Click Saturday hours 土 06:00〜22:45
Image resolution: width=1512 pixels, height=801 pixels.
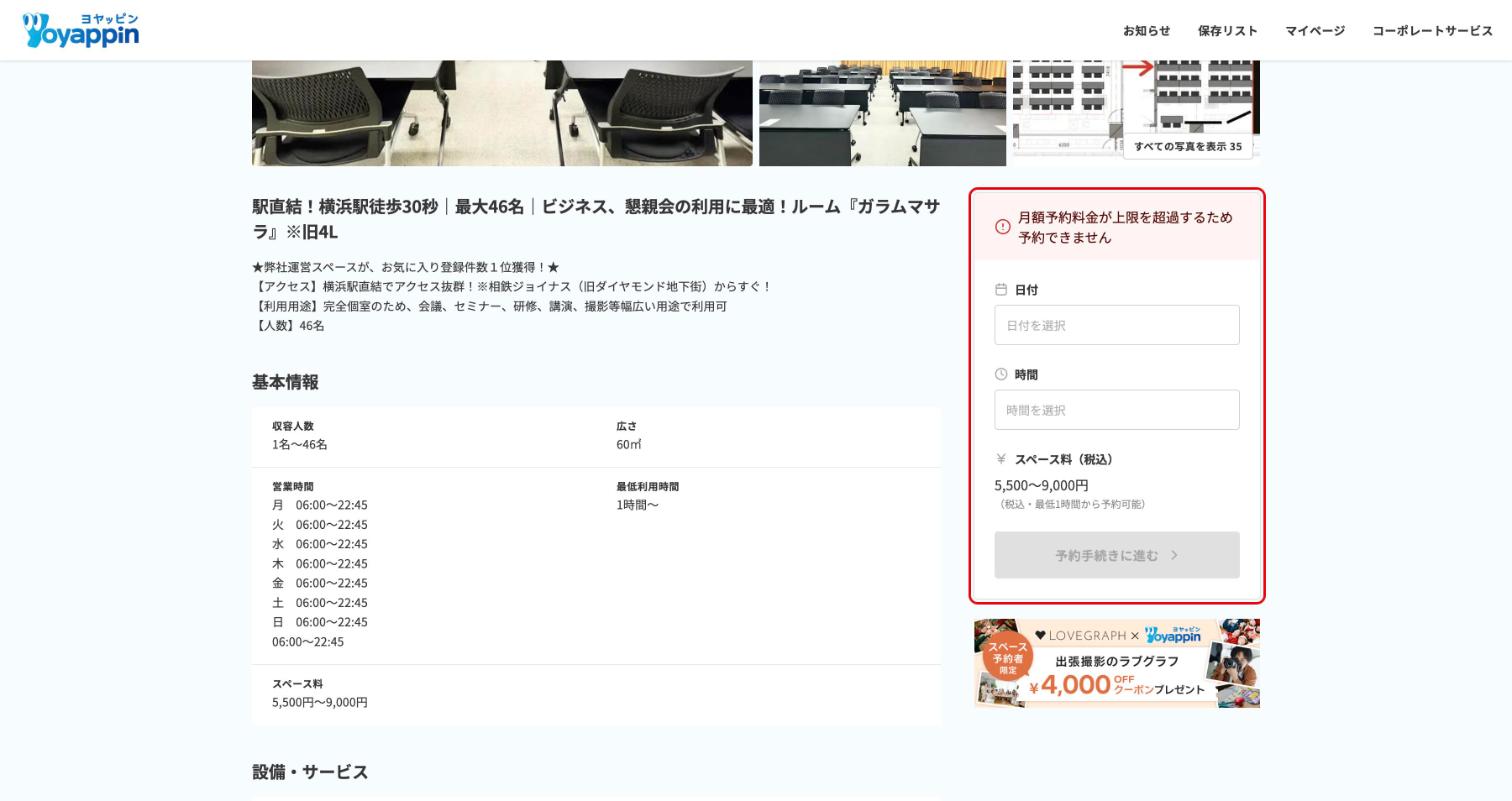[x=320, y=603]
